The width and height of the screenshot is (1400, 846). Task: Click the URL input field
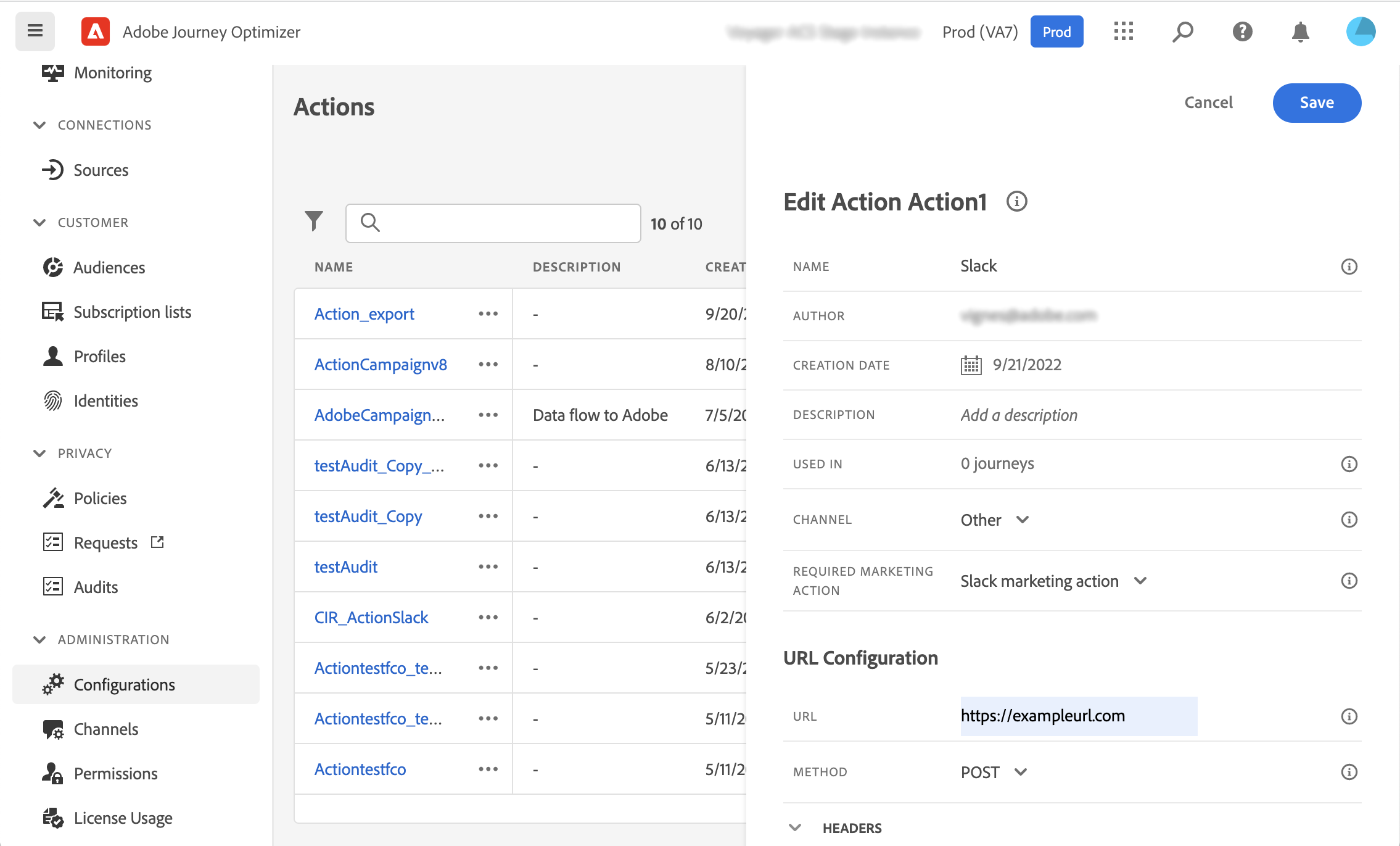click(x=1078, y=716)
